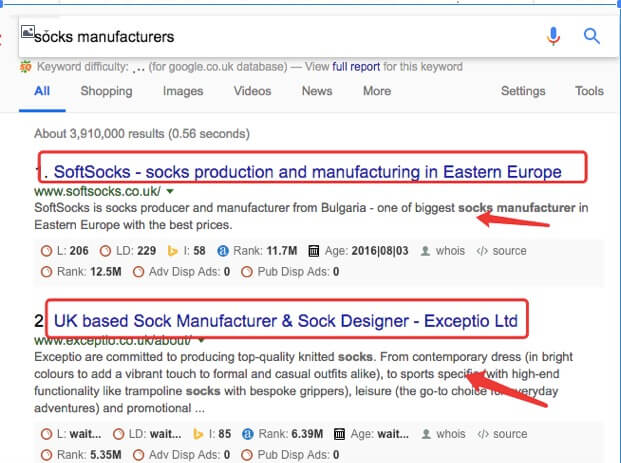Image resolution: width=621 pixels, height=463 pixels.
Task: Click Pub Disp Ads metric for Exceptio
Action: pos(290,455)
